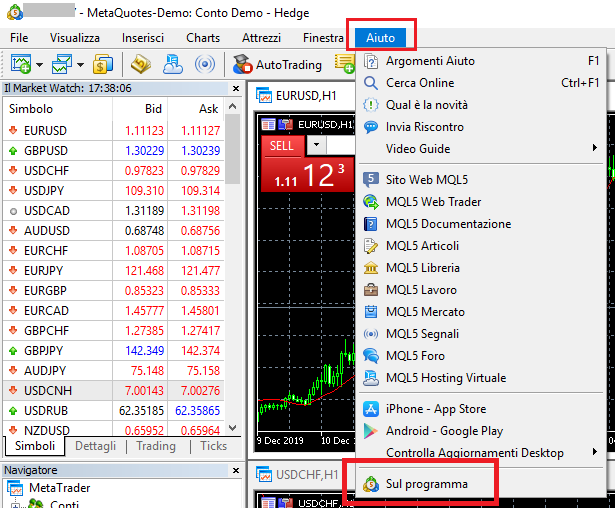Open the profiles toolbar icon
The width and height of the screenshot is (615, 510).
tap(62, 64)
